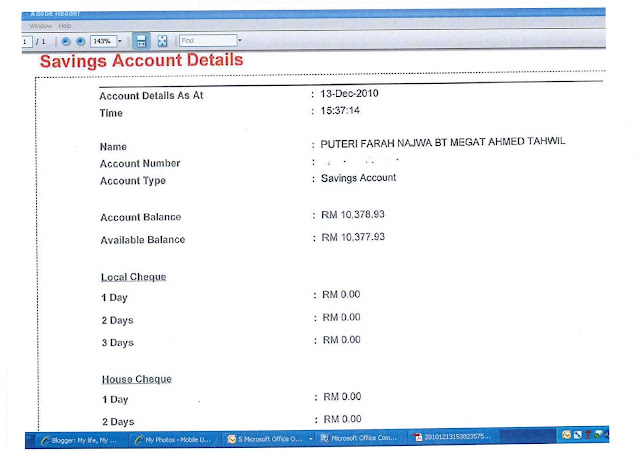Screen dimensions: 640x452
Task: Click the Available Balance label
Action: coord(143,240)
